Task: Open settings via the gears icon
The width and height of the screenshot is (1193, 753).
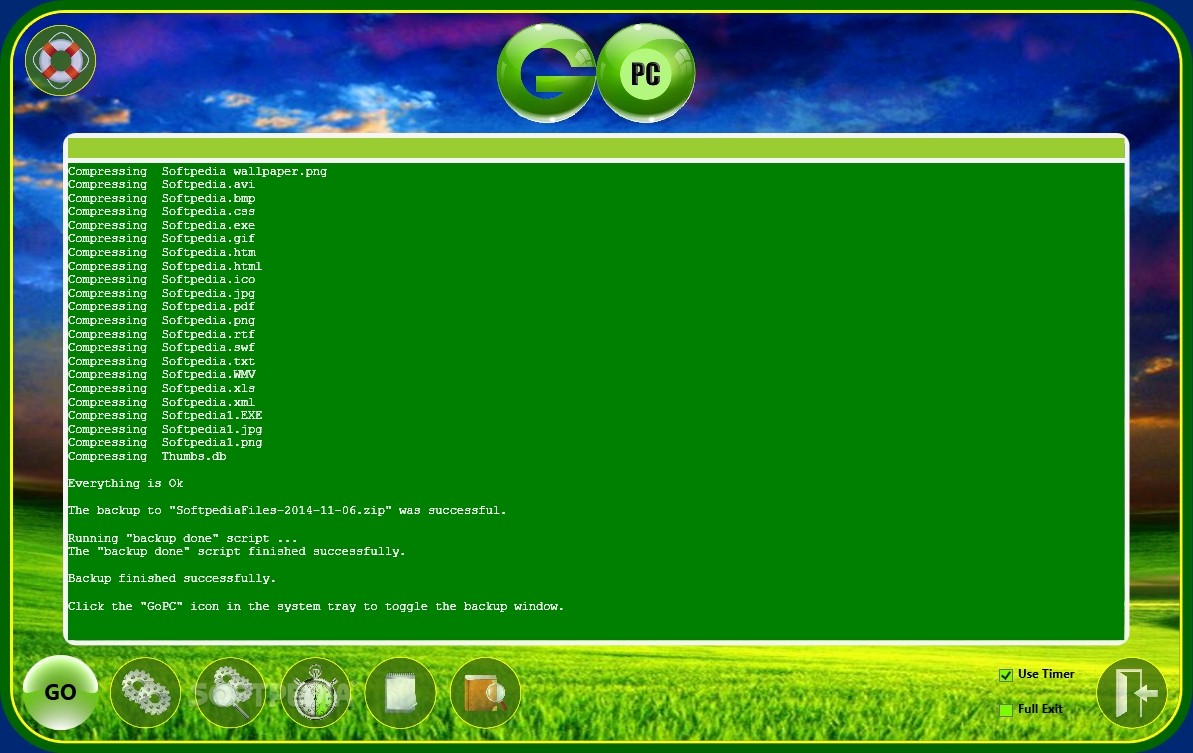Action: click(145, 693)
